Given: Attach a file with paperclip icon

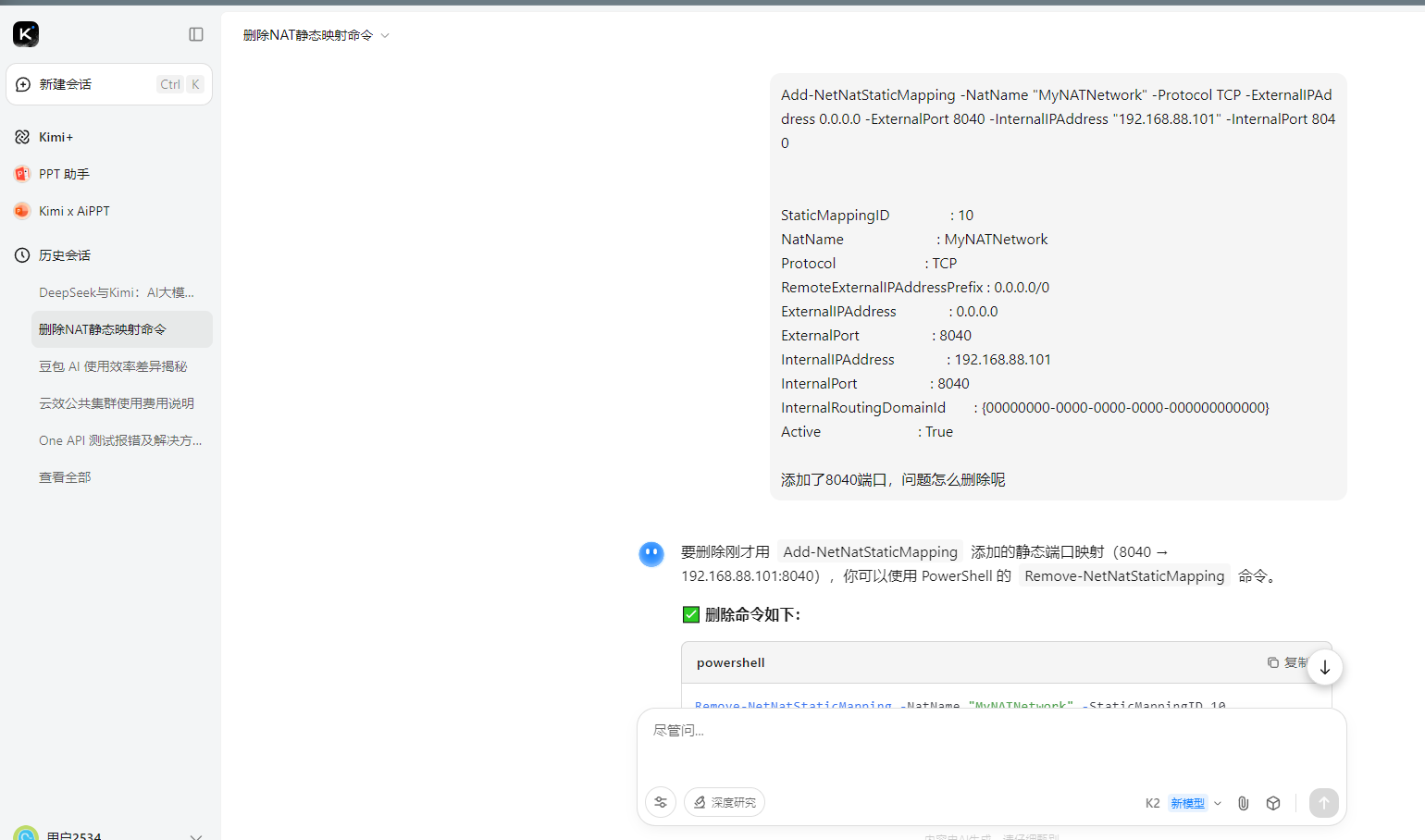Looking at the screenshot, I should [1244, 803].
